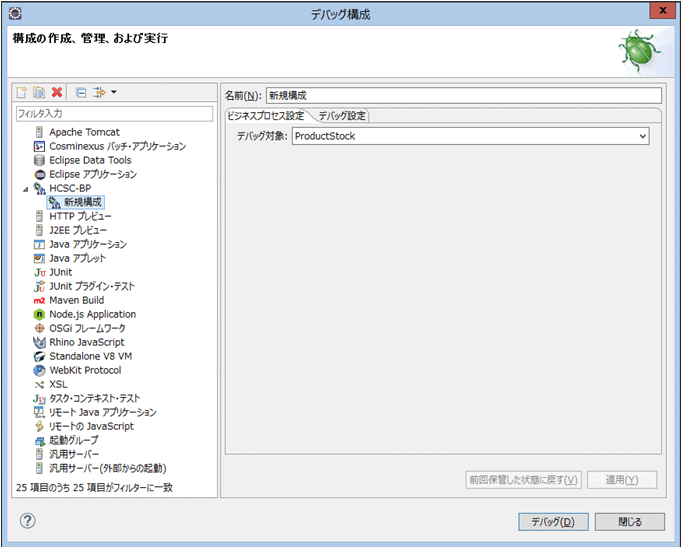Image resolution: width=682 pixels, height=548 pixels.
Task: Open filter toolbar dropdown arrow
Action: coord(114,92)
